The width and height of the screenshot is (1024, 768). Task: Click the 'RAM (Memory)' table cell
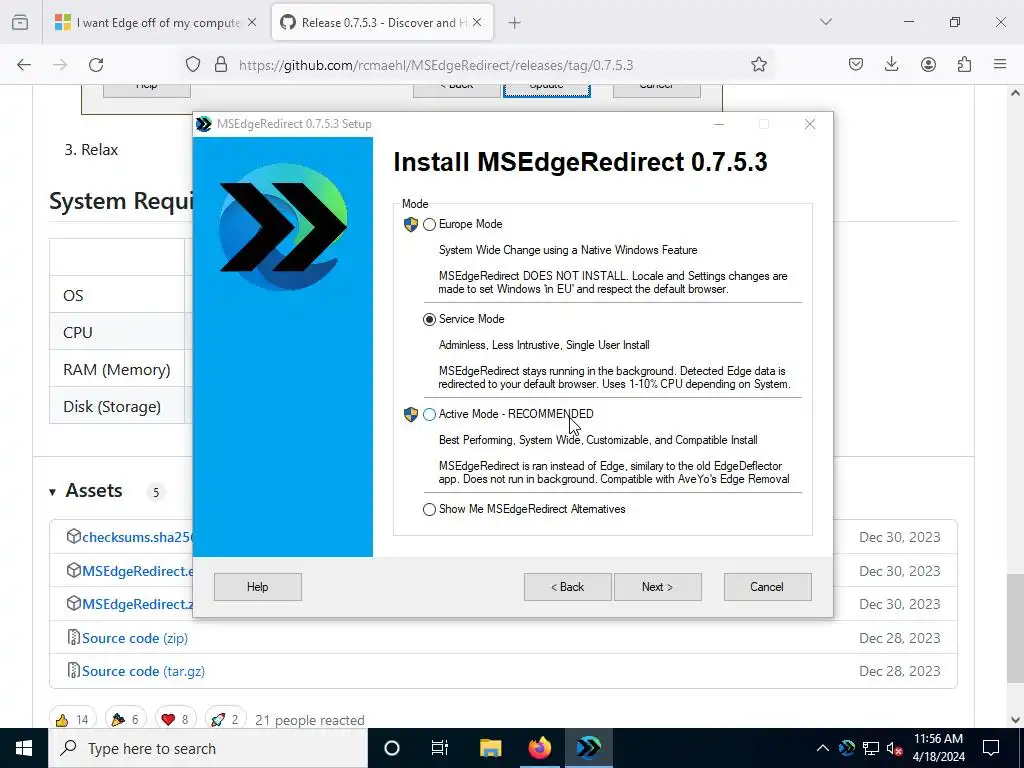117,370
